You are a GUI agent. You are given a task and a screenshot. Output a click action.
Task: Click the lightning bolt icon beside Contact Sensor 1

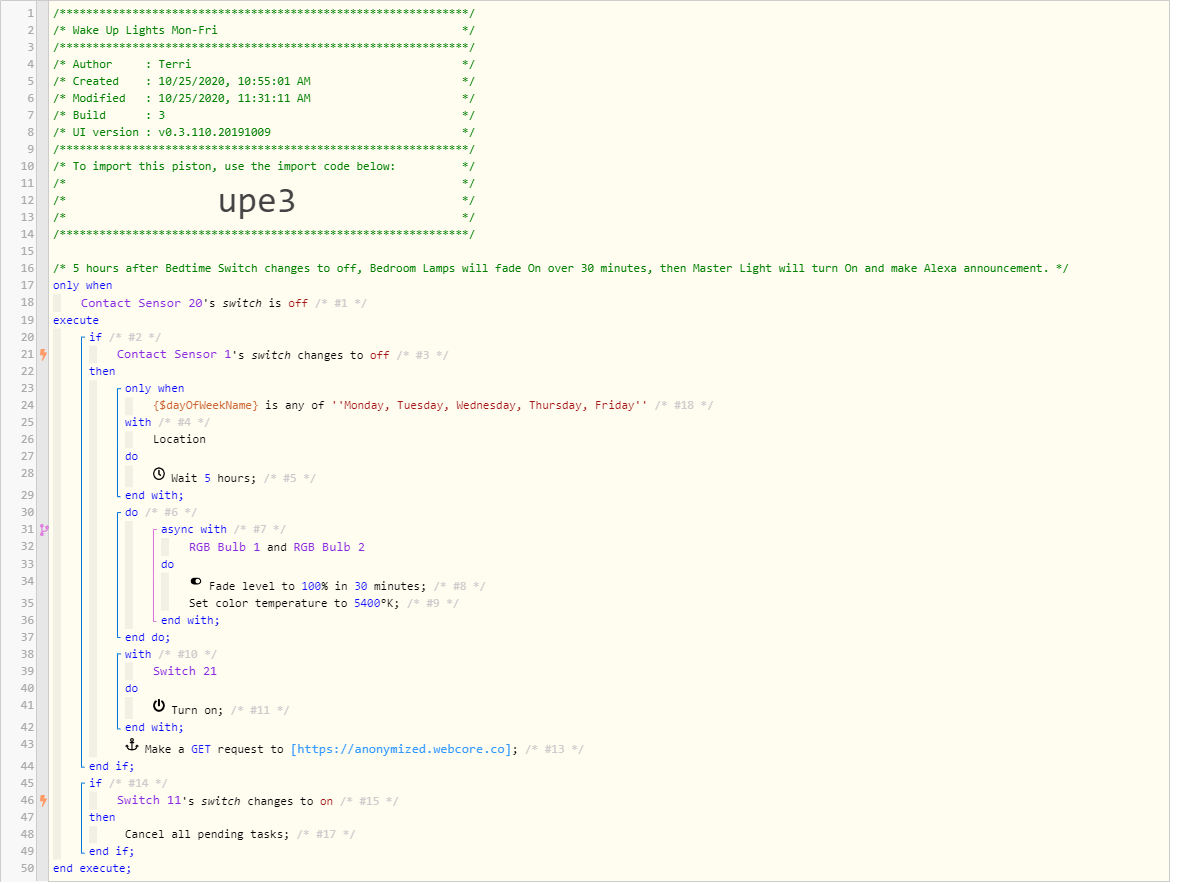pyautogui.click(x=44, y=355)
